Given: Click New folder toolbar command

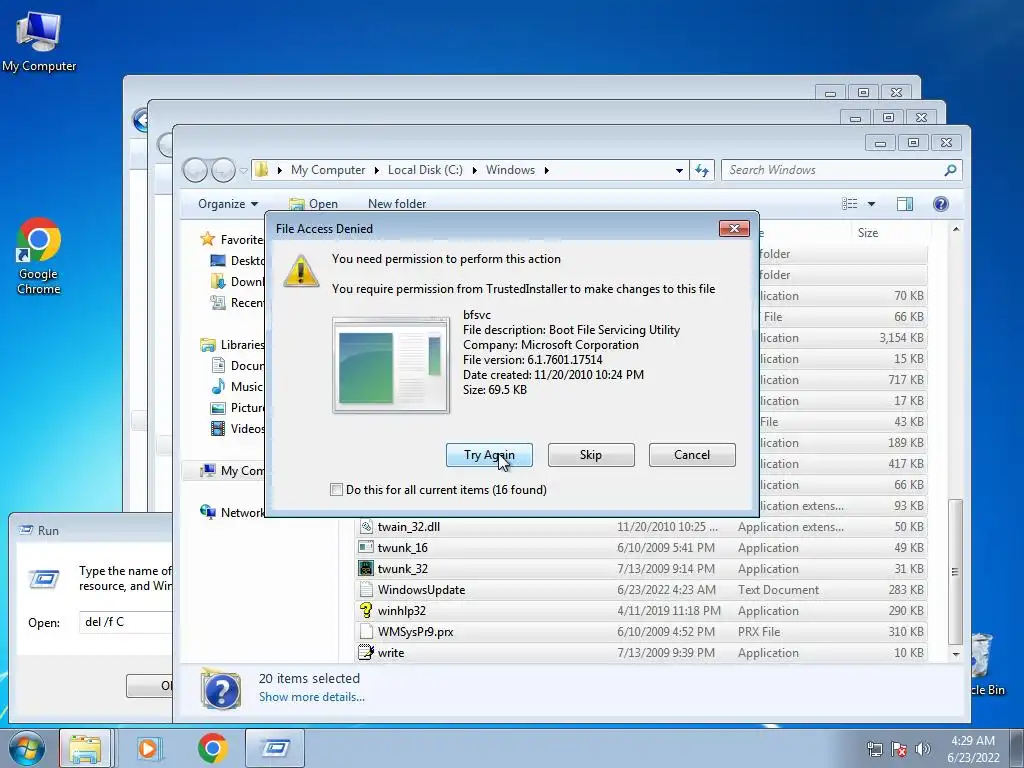Looking at the screenshot, I should click(x=397, y=204).
